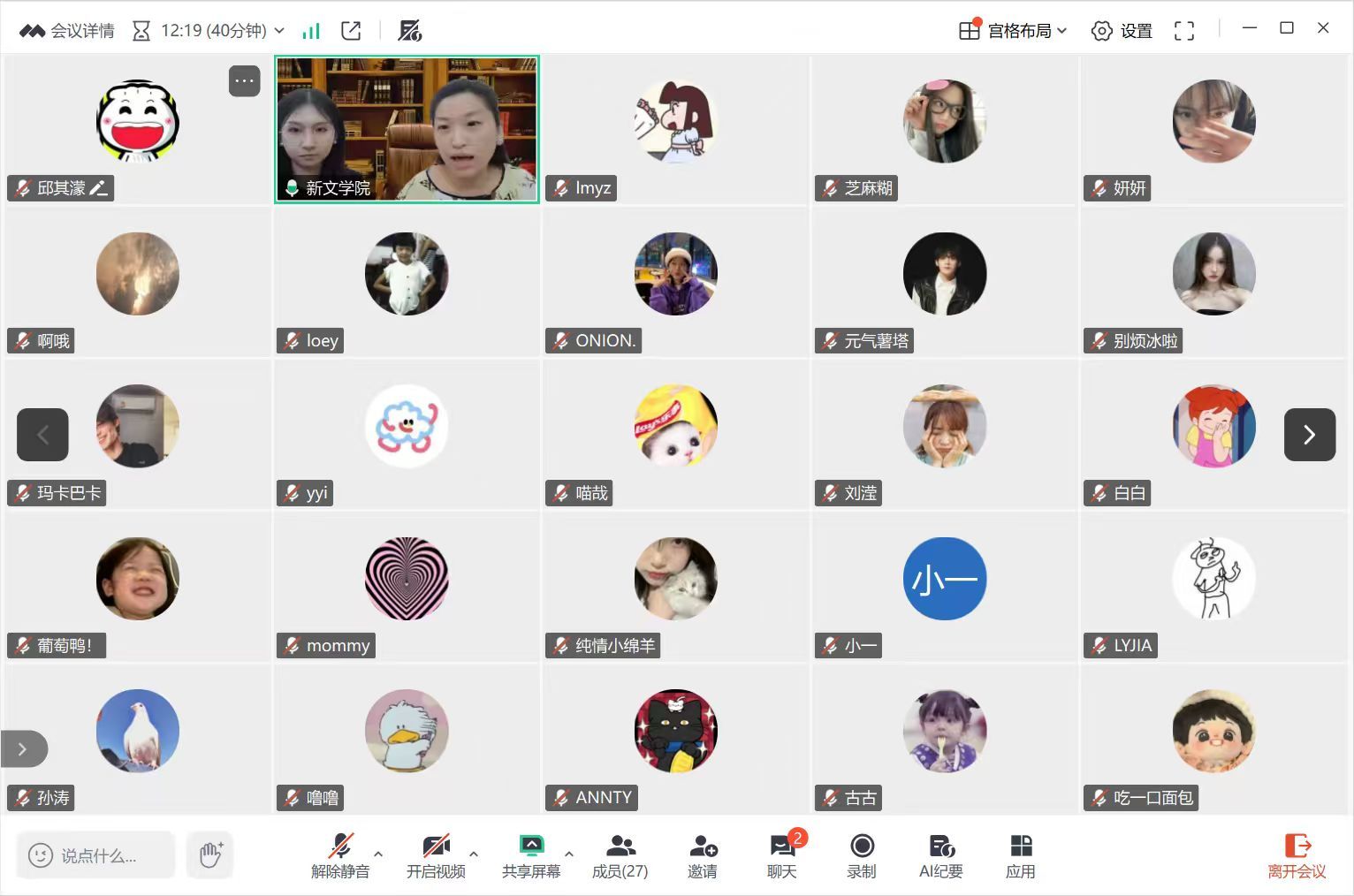
Task: Click the raise hand icon
Action: click(x=210, y=854)
